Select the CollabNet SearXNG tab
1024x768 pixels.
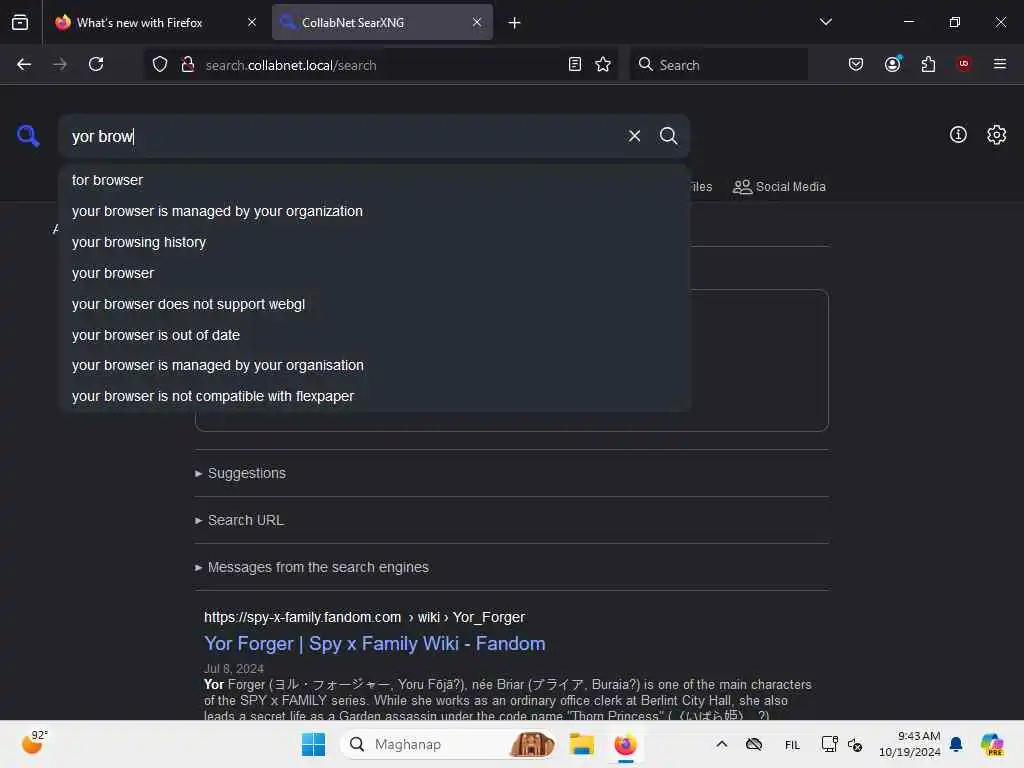[382, 22]
